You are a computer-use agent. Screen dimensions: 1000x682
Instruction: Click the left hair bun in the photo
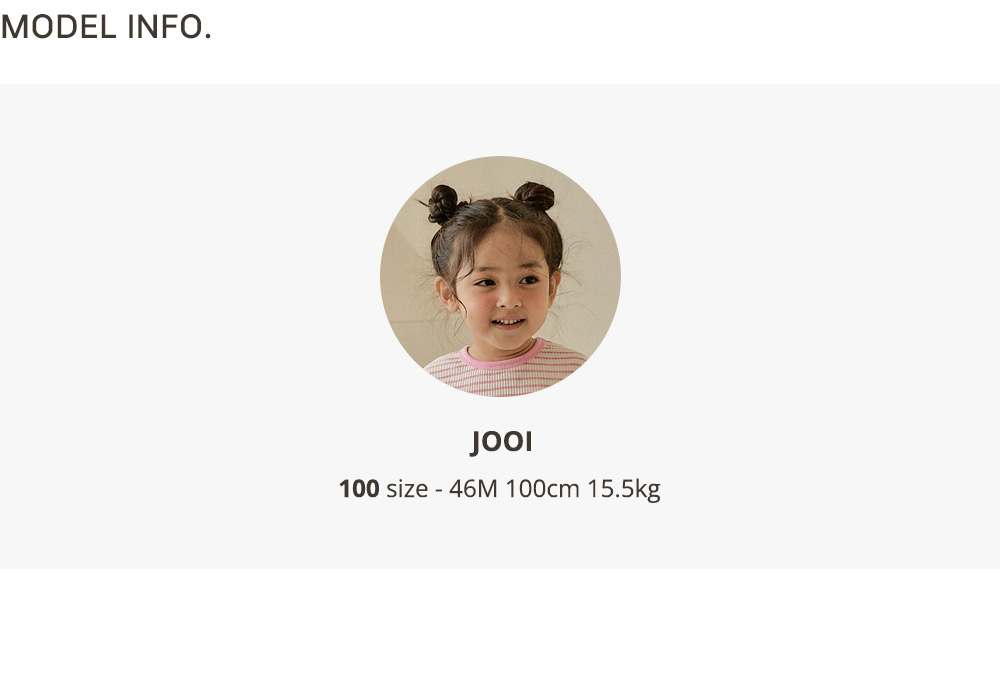coord(443,204)
